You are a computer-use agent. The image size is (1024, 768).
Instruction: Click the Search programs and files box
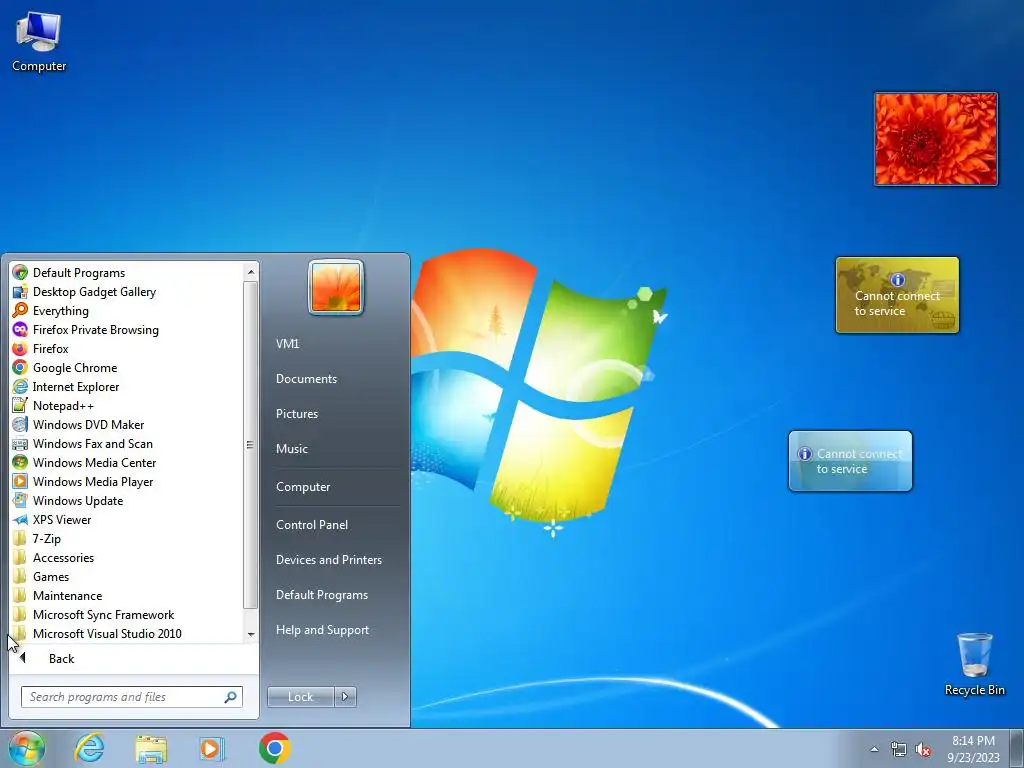click(x=131, y=697)
